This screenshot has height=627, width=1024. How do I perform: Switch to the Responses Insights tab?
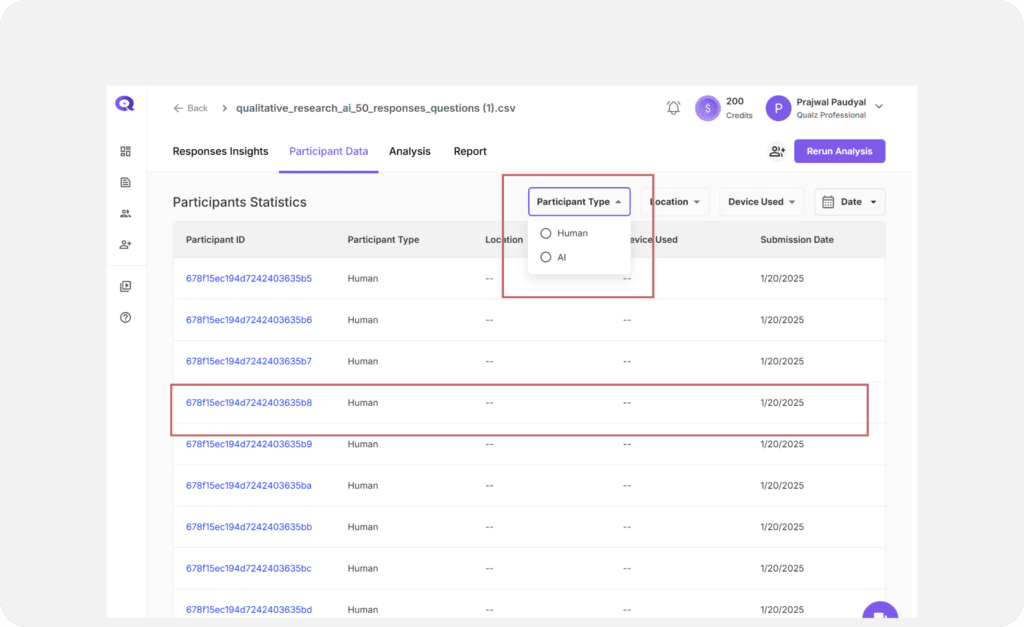click(x=220, y=151)
